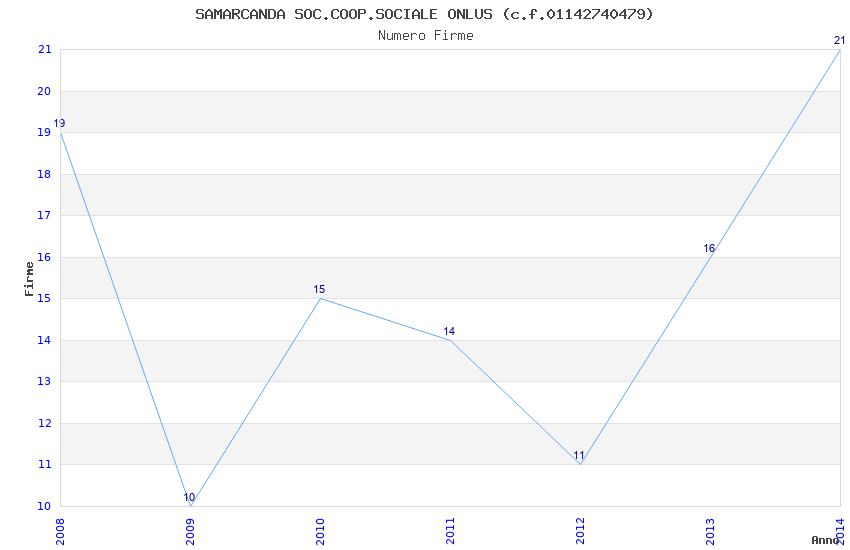This screenshot has height=550, width=850.
Task: Click the y-axis tick value 15
Action: point(44,298)
